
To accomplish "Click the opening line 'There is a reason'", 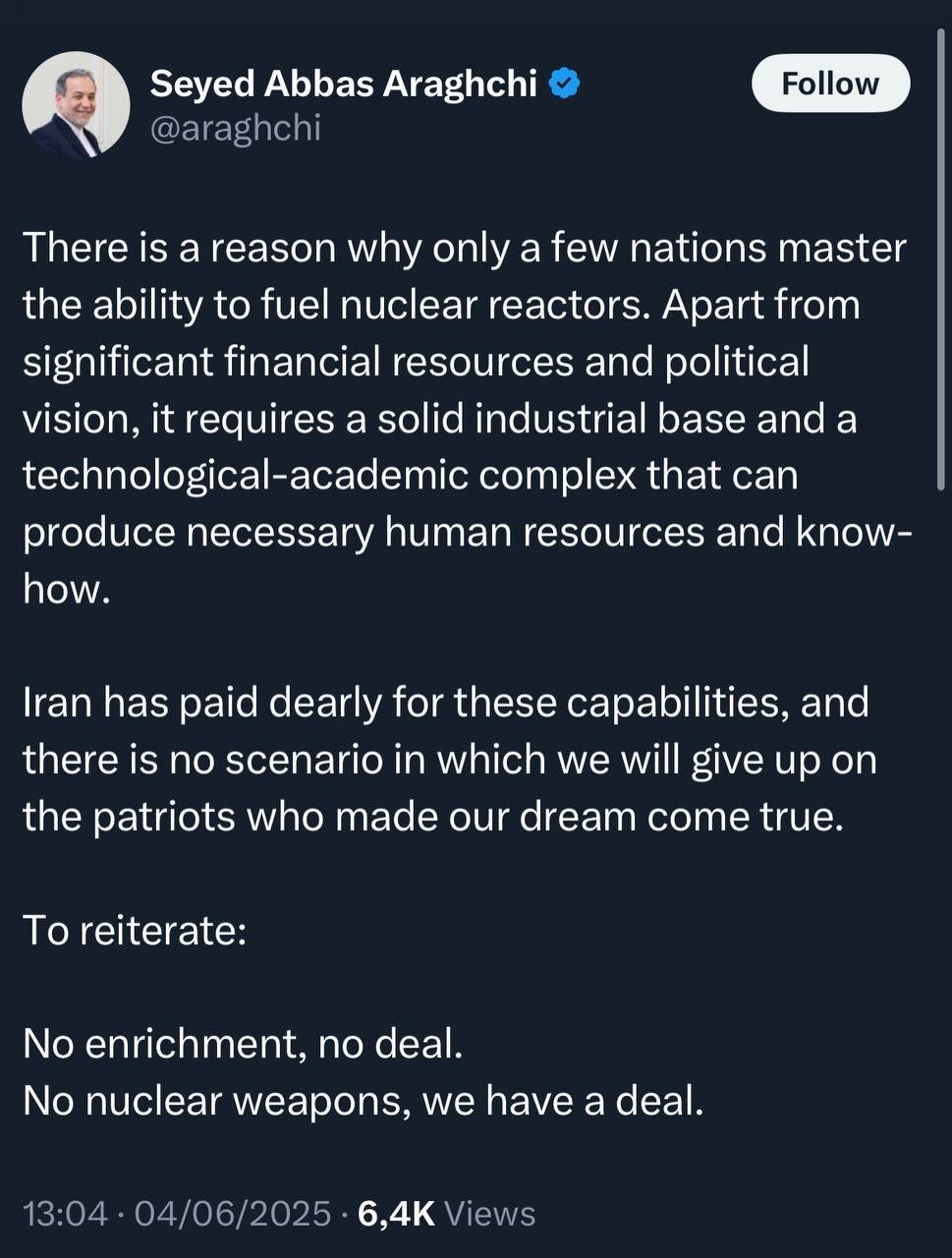I will point(464,248).
